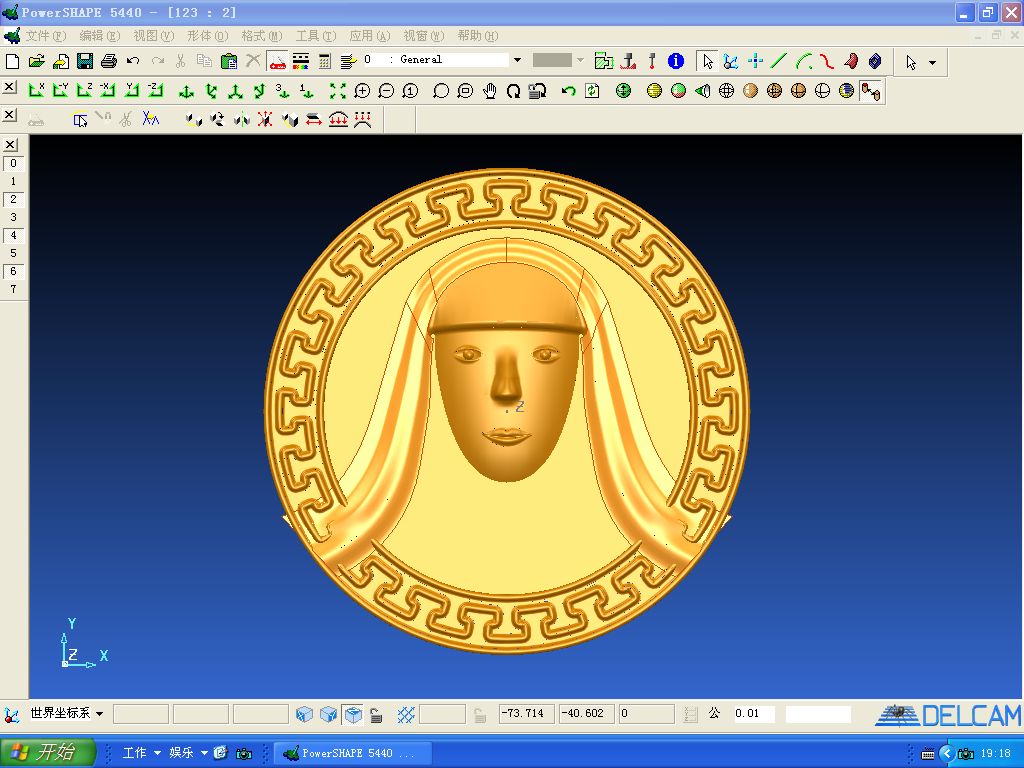Screen dimensions: 1024x768
Task: Toggle the highlighted third cube plane button
Action: pos(353,714)
